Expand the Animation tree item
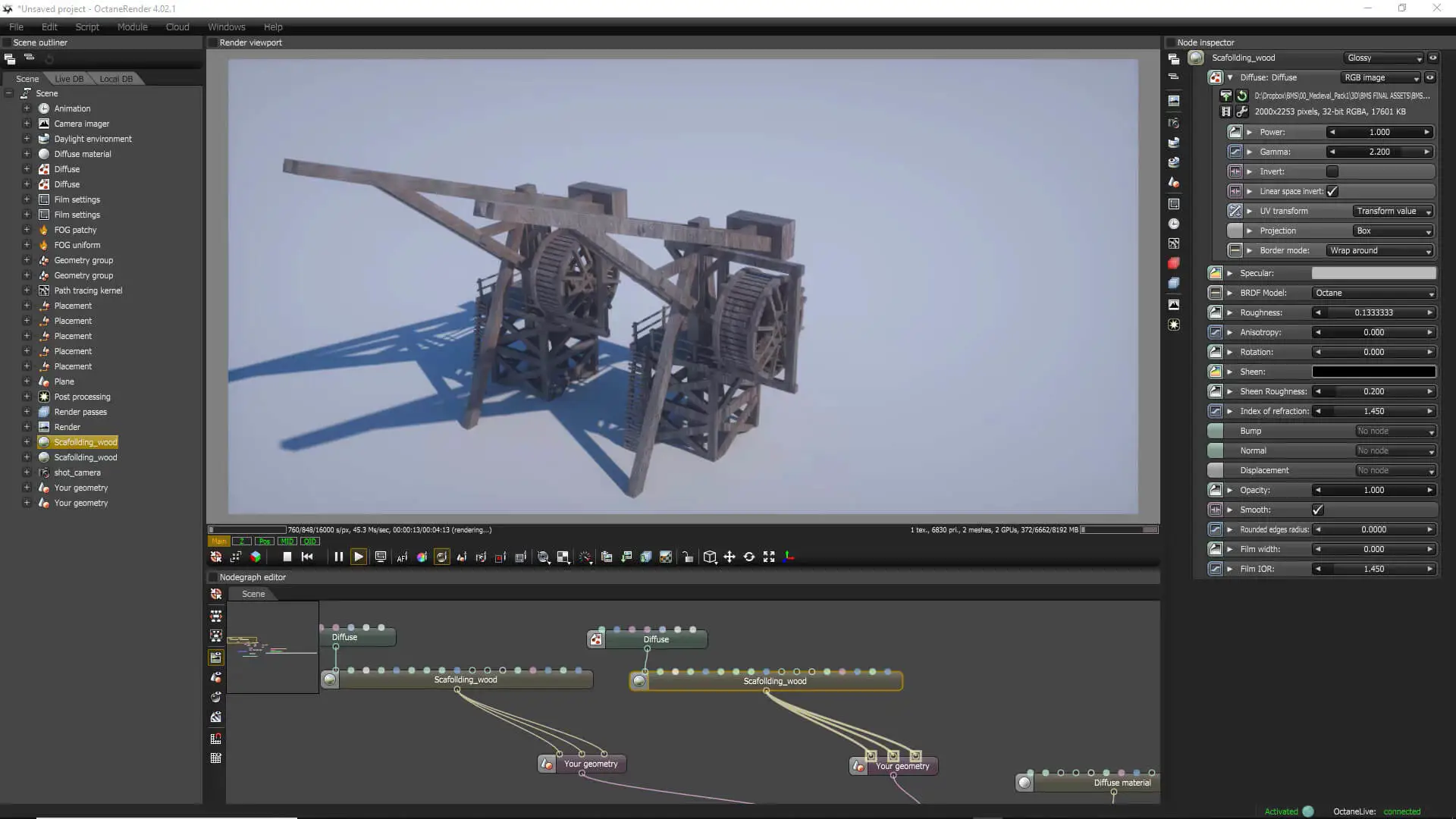This screenshot has height=819, width=1456. [27, 108]
